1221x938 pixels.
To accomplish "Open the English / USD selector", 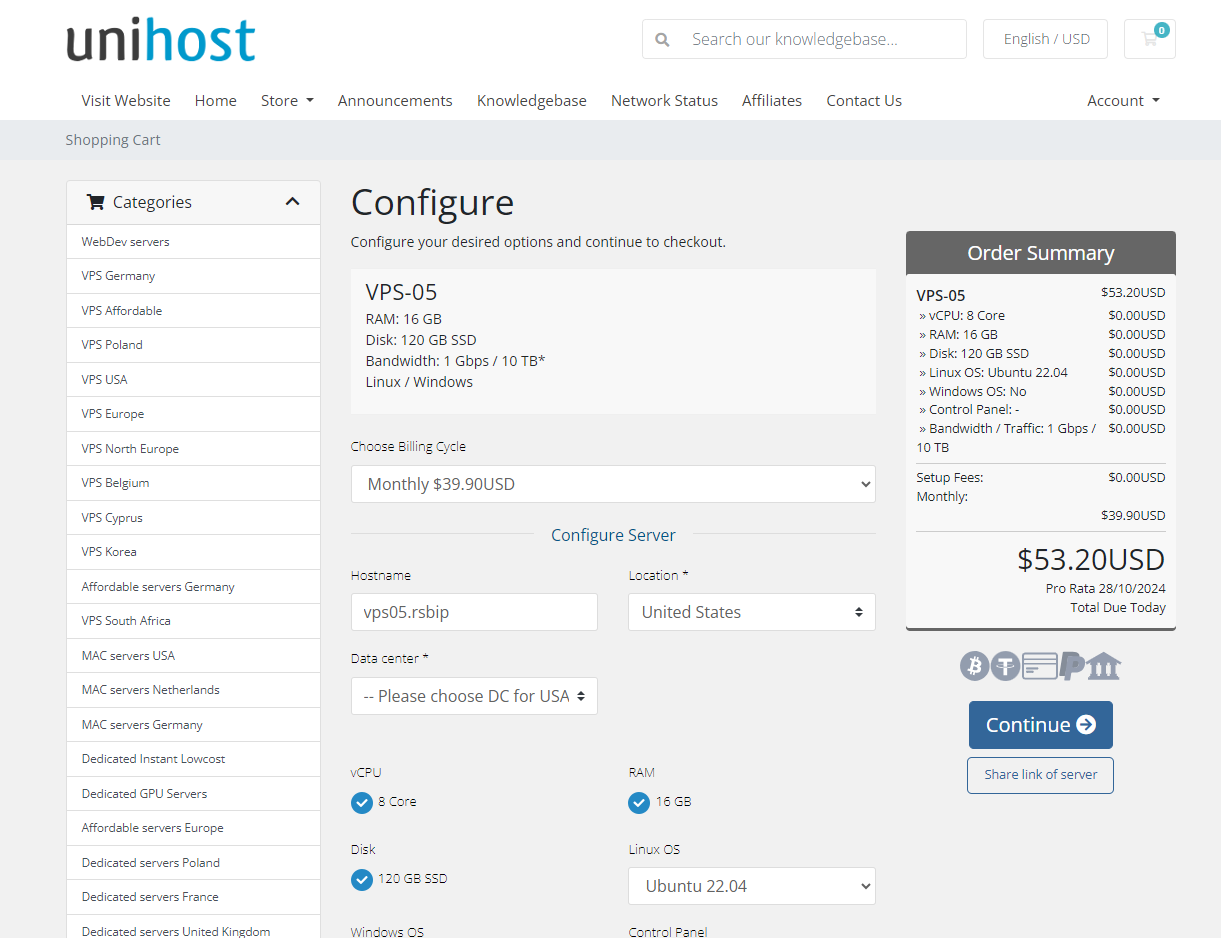I will (x=1046, y=39).
